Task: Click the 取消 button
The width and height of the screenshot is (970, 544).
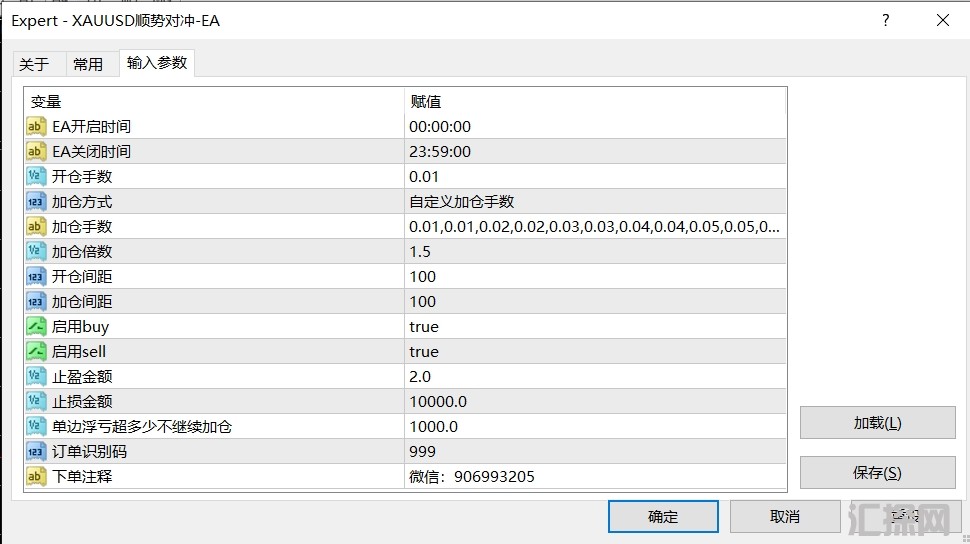Action: click(785, 517)
